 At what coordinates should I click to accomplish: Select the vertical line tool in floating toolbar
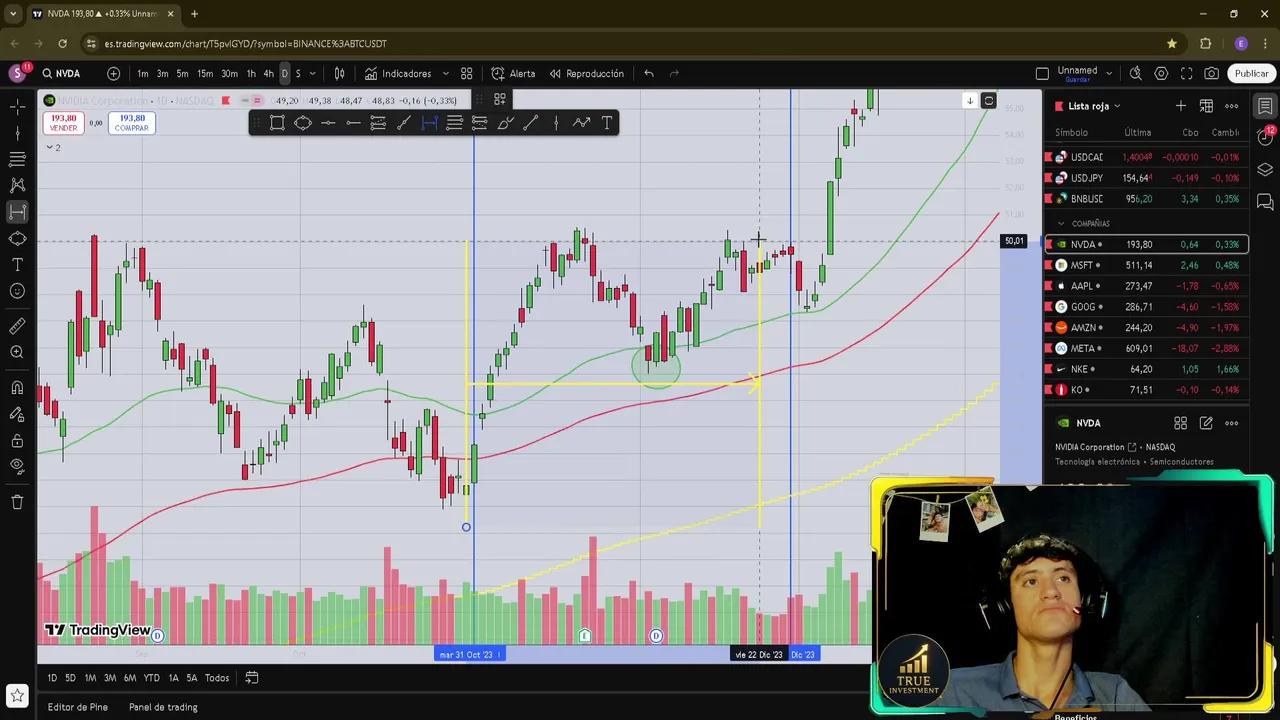click(x=556, y=123)
